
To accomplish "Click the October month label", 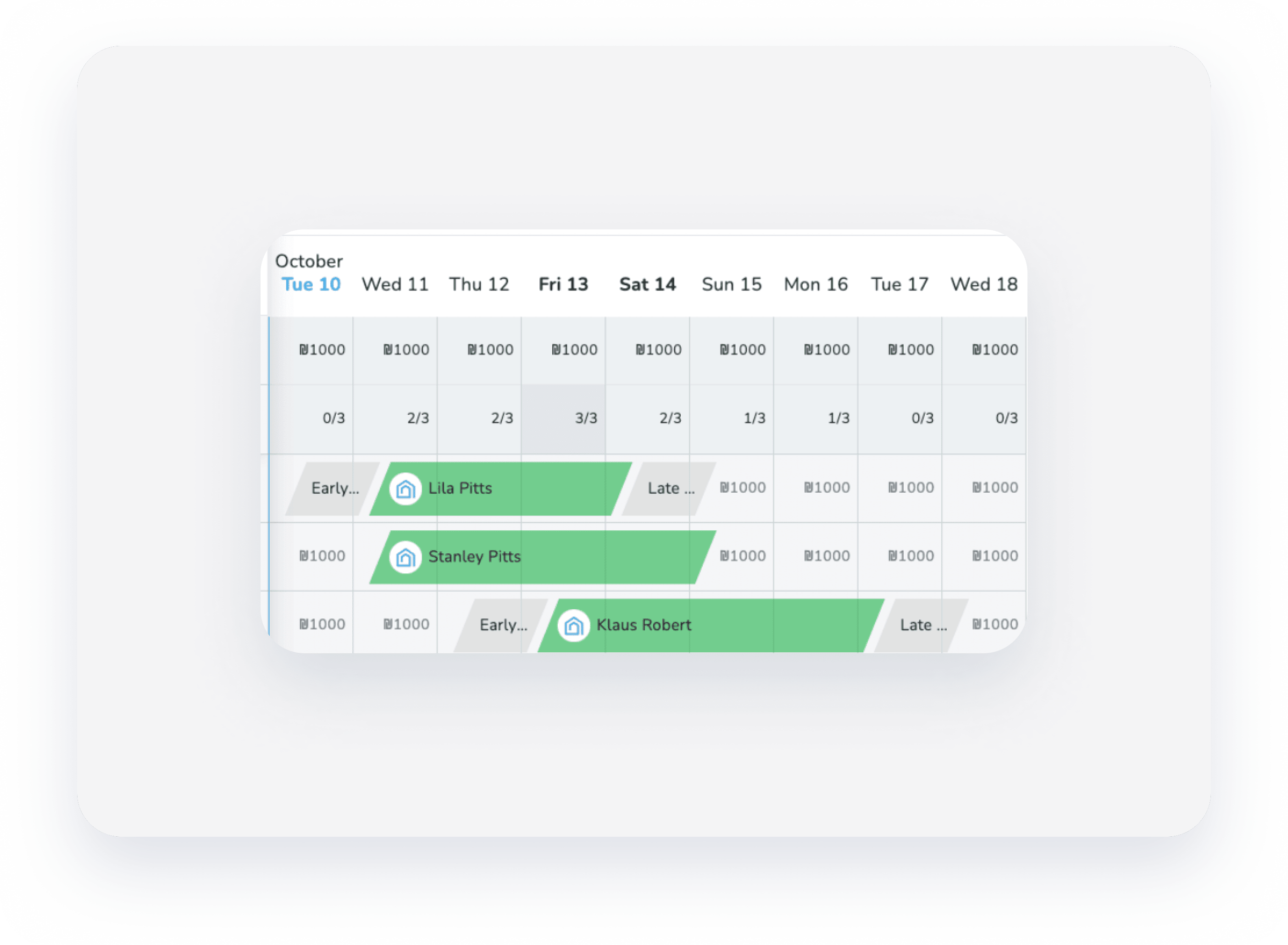I will (309, 261).
